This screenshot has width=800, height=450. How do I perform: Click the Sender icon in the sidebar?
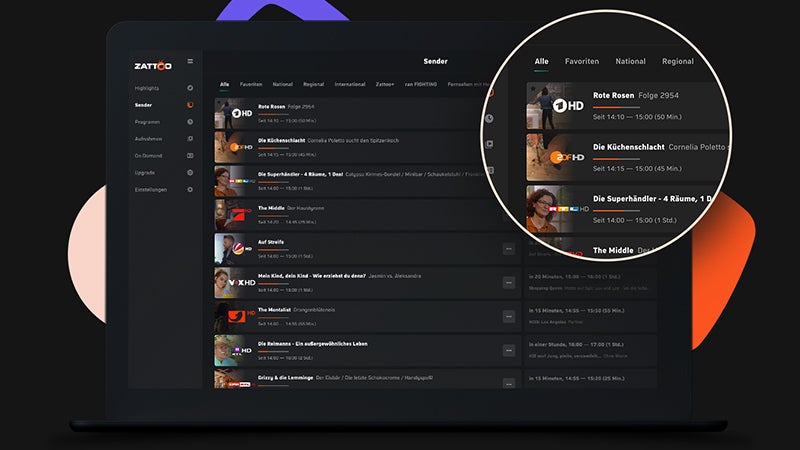coord(190,105)
